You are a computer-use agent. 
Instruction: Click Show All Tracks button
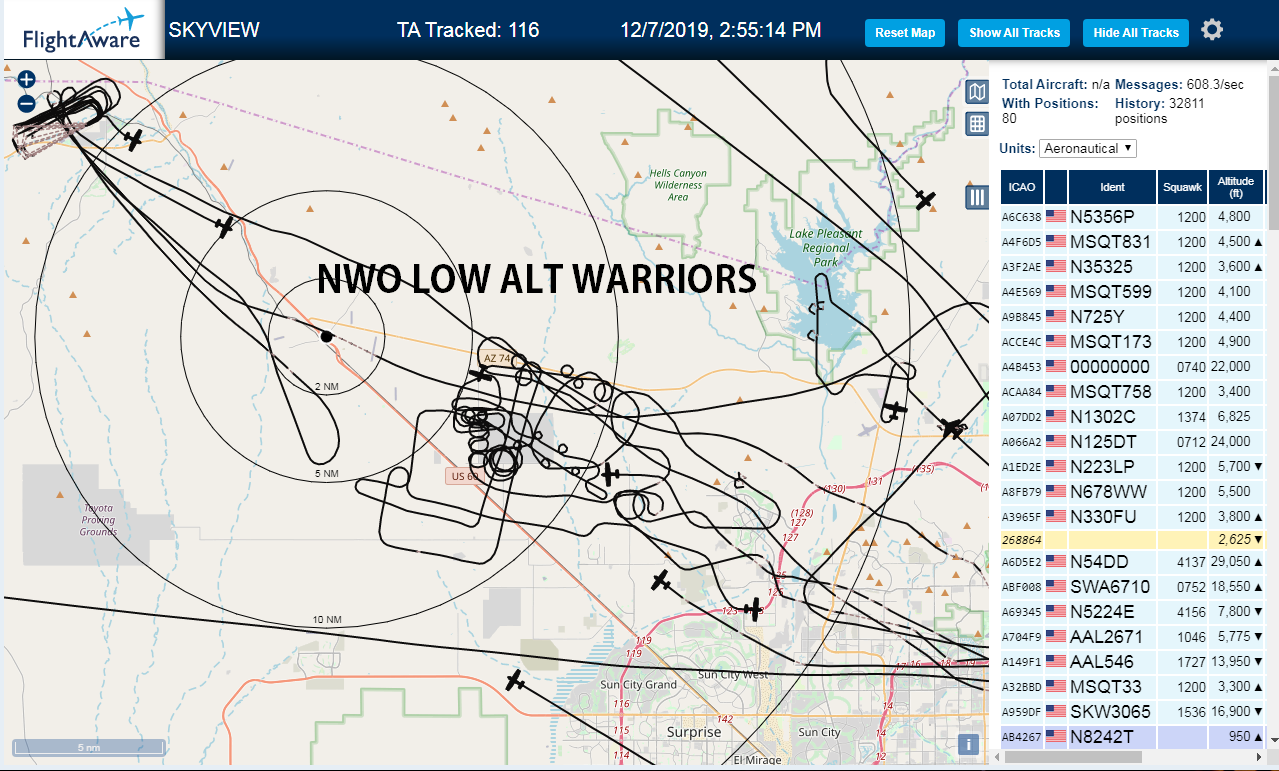click(1014, 33)
